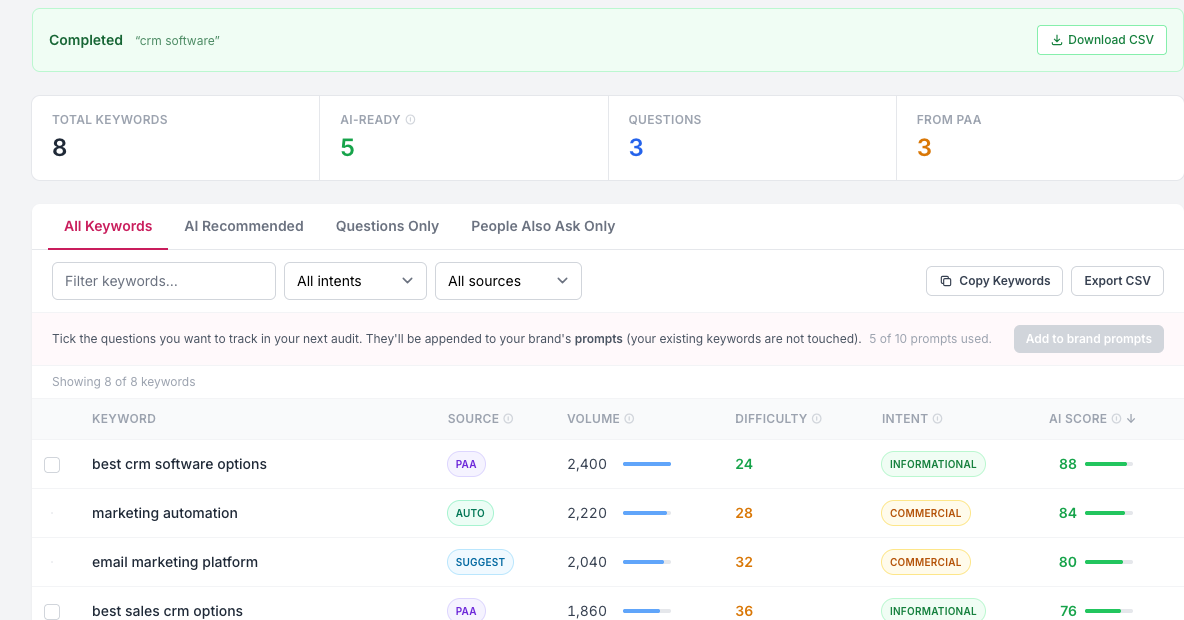The height and width of the screenshot is (620, 1184).
Task: Click the AUTO source badge
Action: (470, 513)
